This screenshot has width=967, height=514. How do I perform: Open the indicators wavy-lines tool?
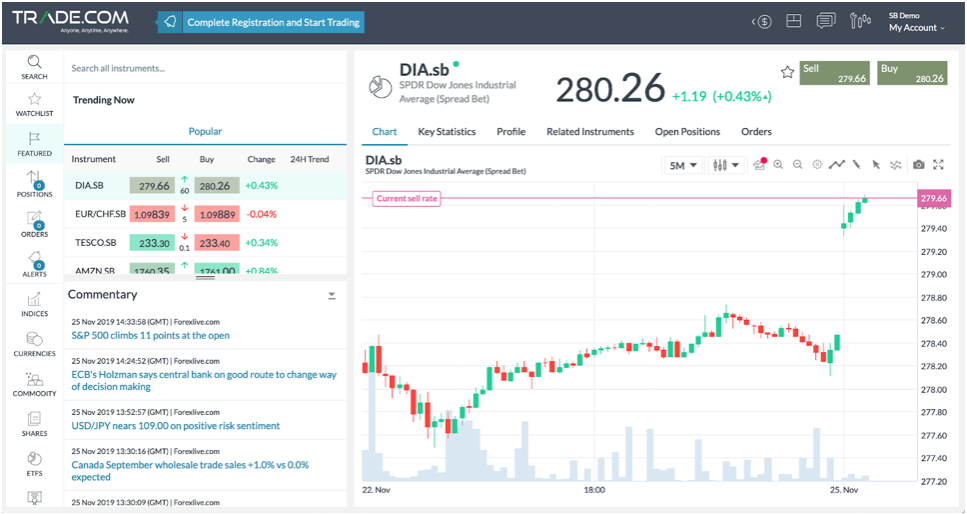(896, 165)
